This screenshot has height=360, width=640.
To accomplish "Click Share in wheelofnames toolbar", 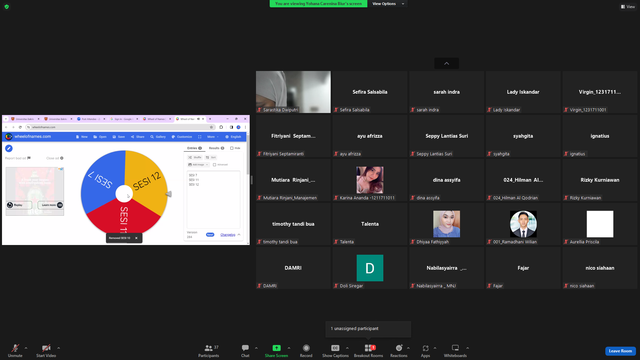I will pyautogui.click(x=138, y=137).
